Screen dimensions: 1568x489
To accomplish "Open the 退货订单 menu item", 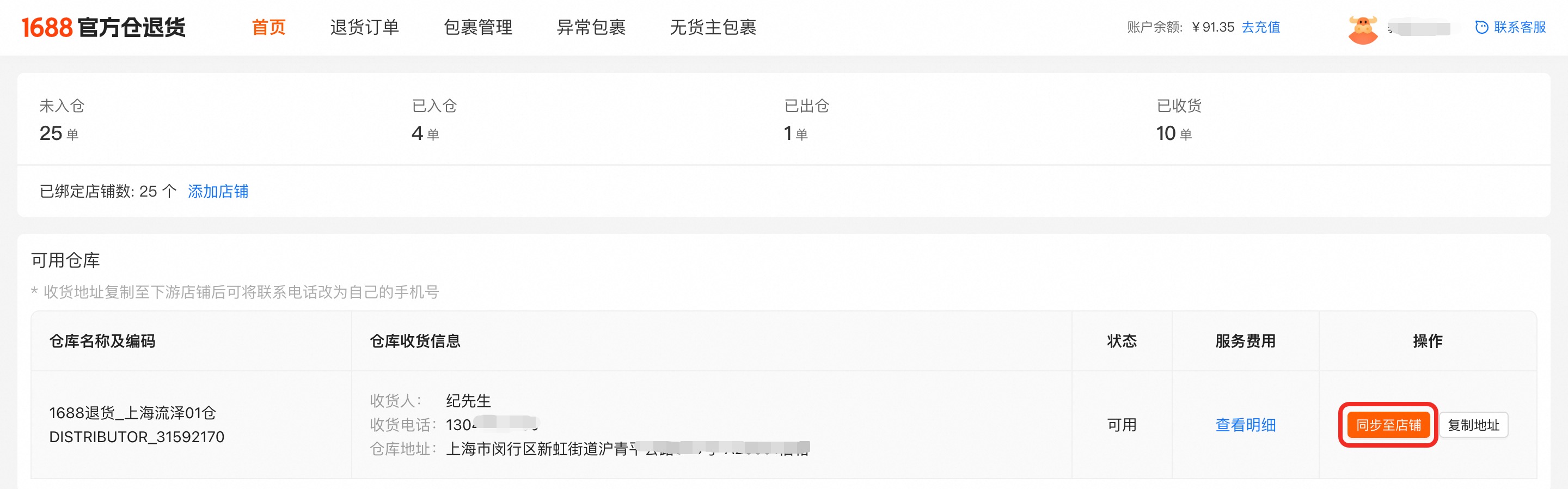I will 364,27.
